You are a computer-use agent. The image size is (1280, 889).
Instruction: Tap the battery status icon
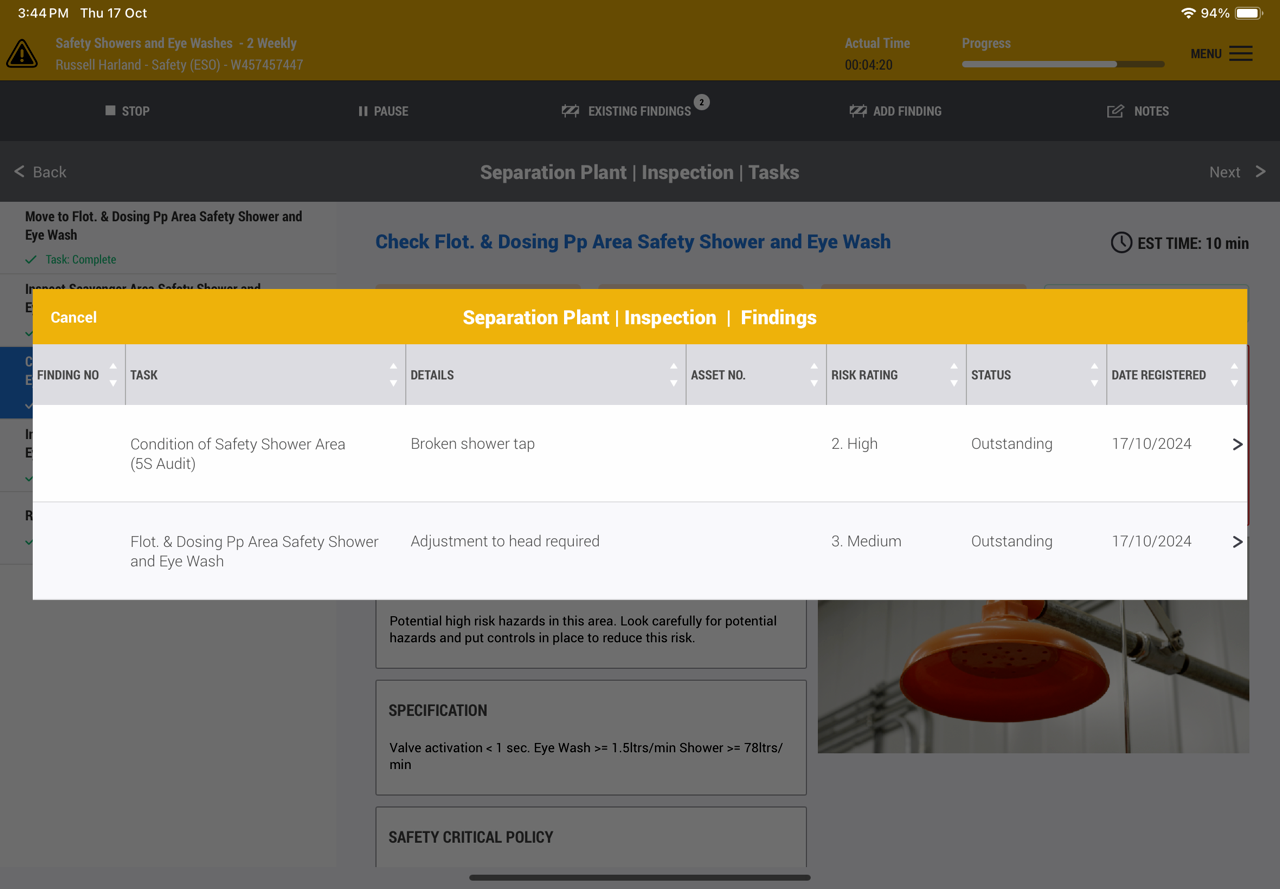(x=1250, y=13)
